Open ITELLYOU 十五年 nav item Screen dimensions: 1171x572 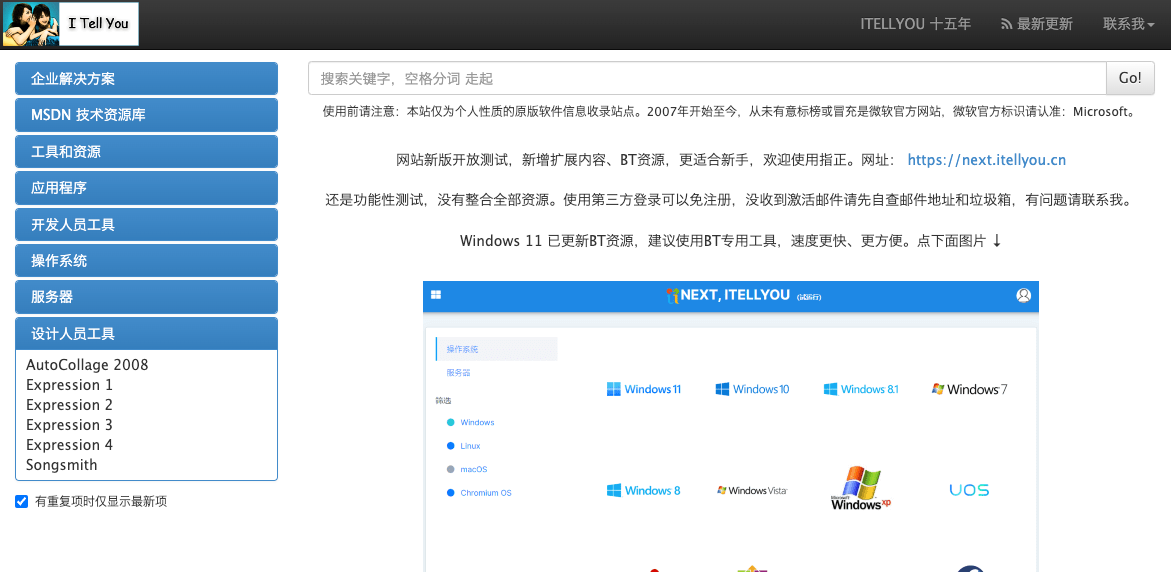click(916, 24)
